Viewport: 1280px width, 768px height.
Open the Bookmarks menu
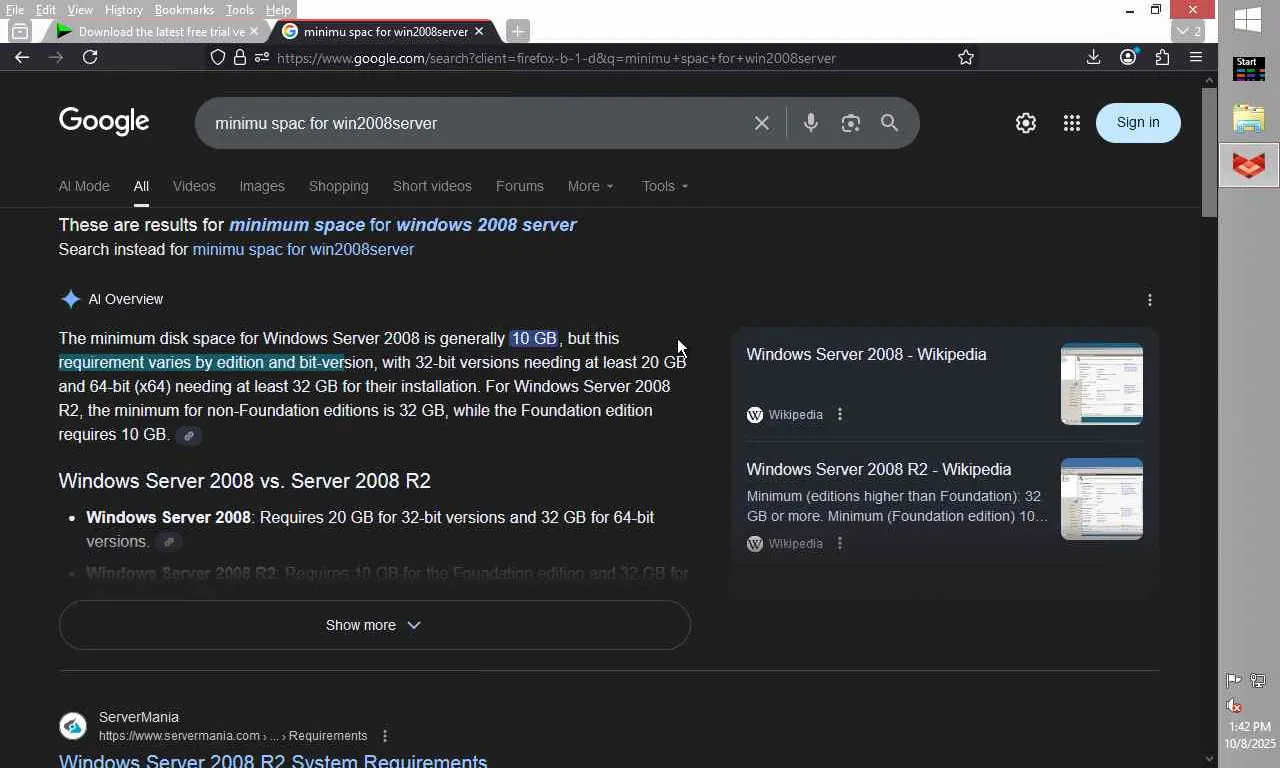(184, 10)
